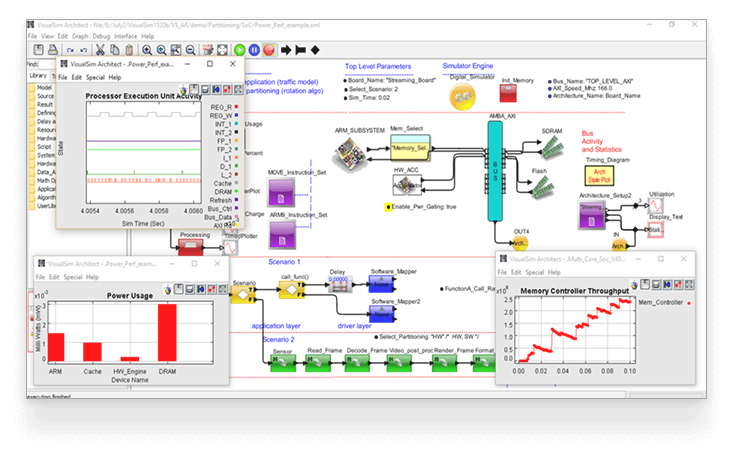Open Special menu in Processor Execution plot window

[x=95, y=77]
